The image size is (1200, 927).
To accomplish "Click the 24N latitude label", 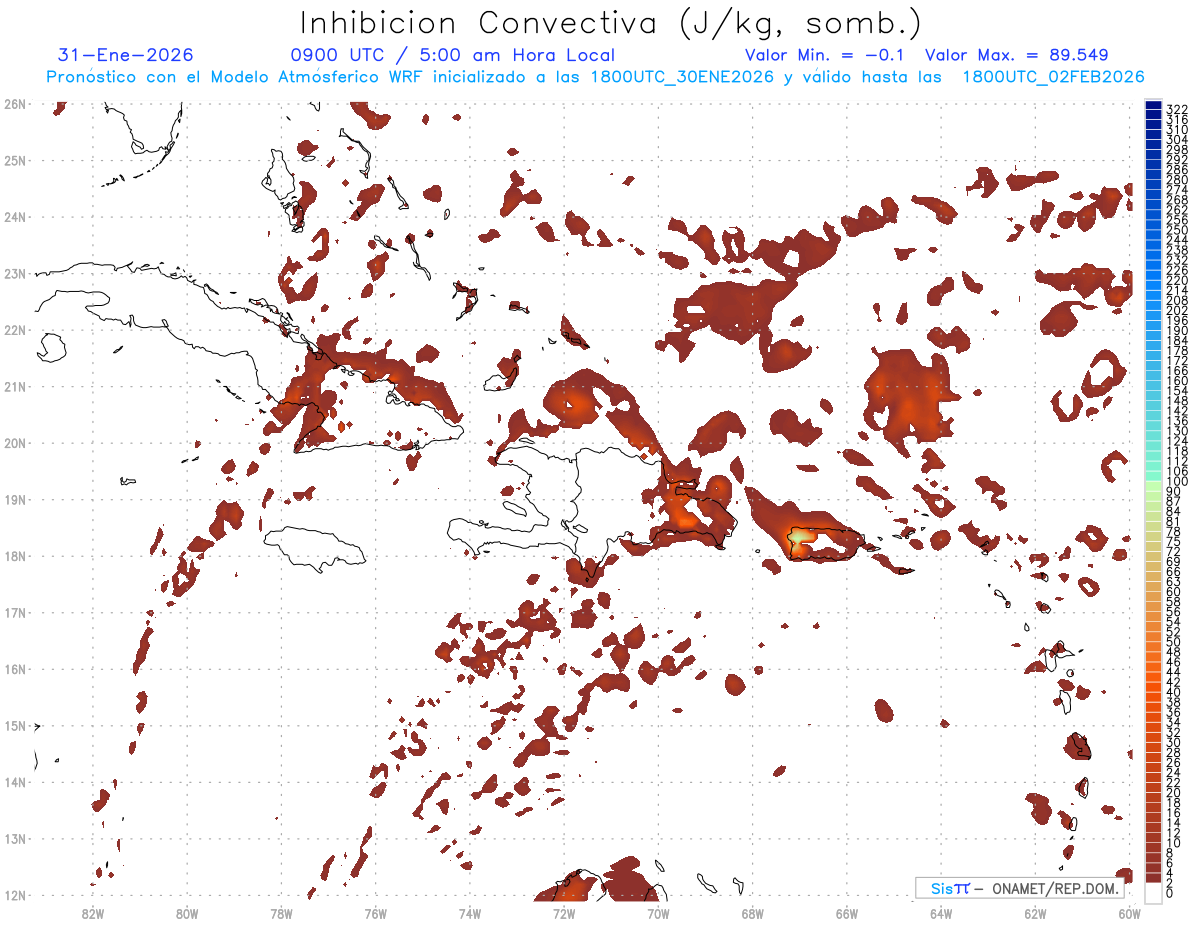I will pos(15,217).
